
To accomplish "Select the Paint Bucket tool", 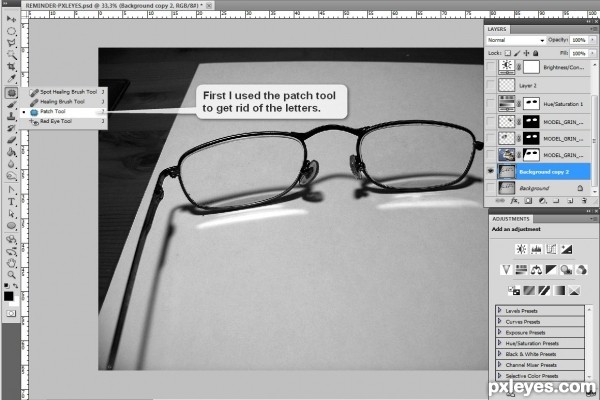I will [11, 152].
